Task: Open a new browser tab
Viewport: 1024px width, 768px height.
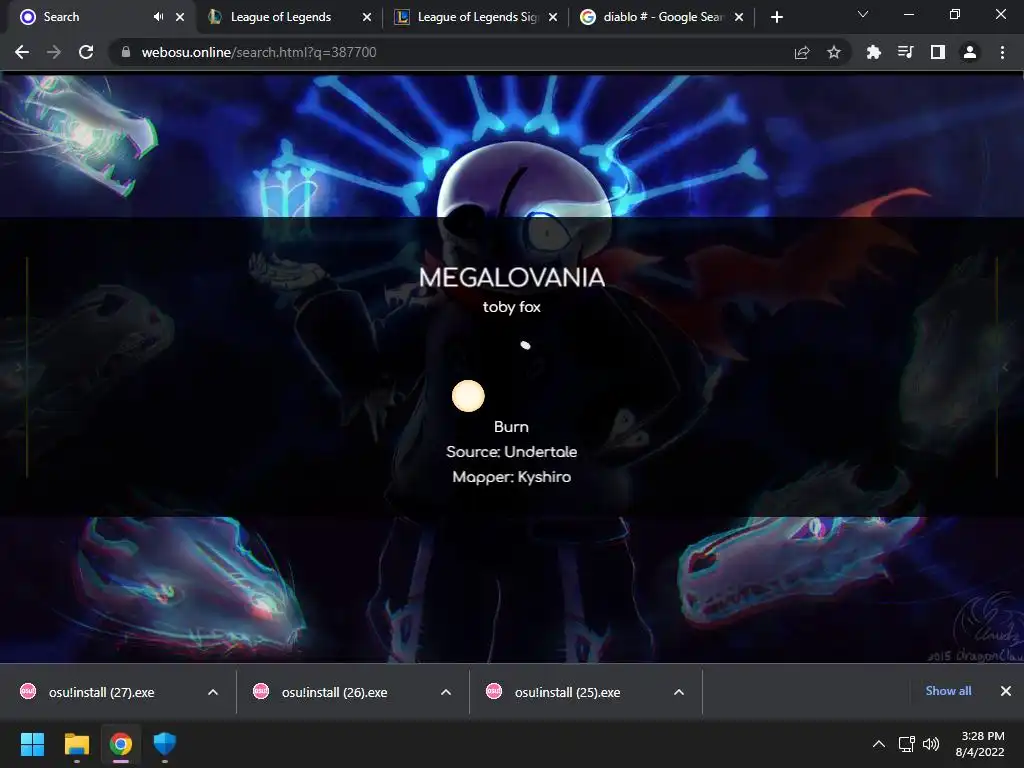Action: point(776,17)
